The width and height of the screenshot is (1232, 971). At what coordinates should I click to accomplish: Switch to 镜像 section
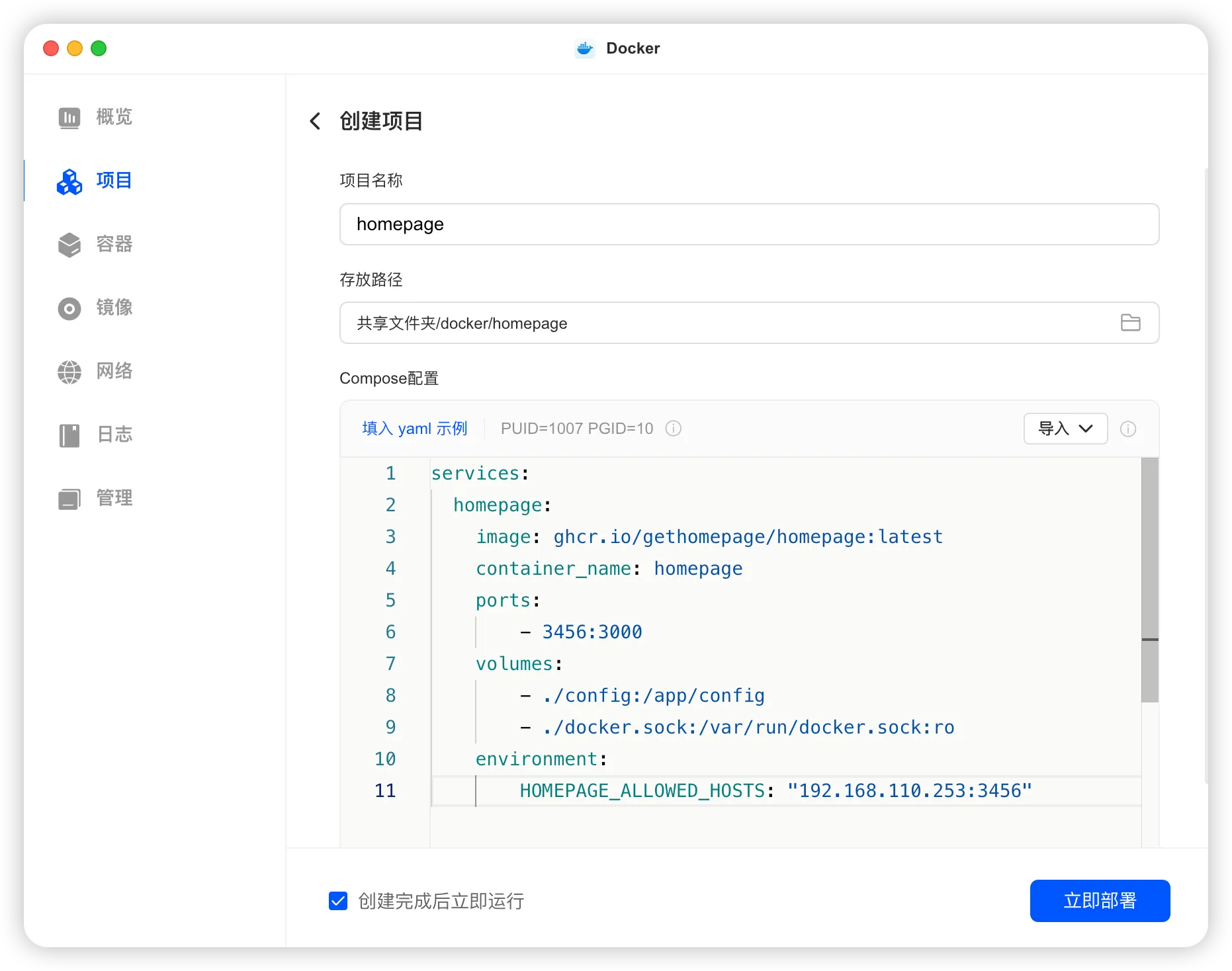[114, 308]
